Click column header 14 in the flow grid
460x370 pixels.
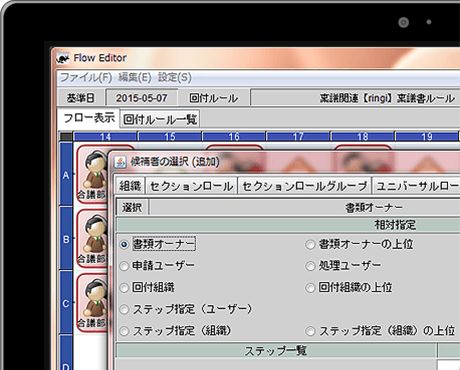pos(105,137)
